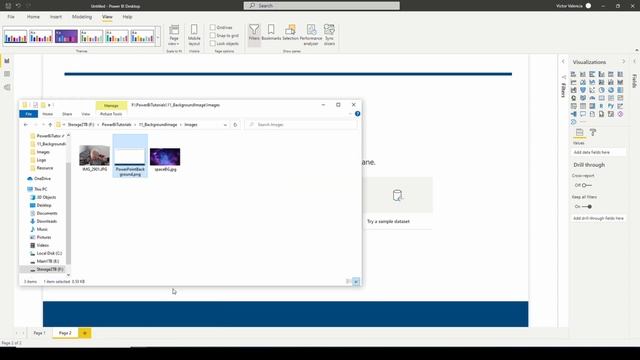This screenshot has width=640, height=360.
Task: Collapse the ribbon with the small arrow
Action: pyautogui.click(x=637, y=50)
